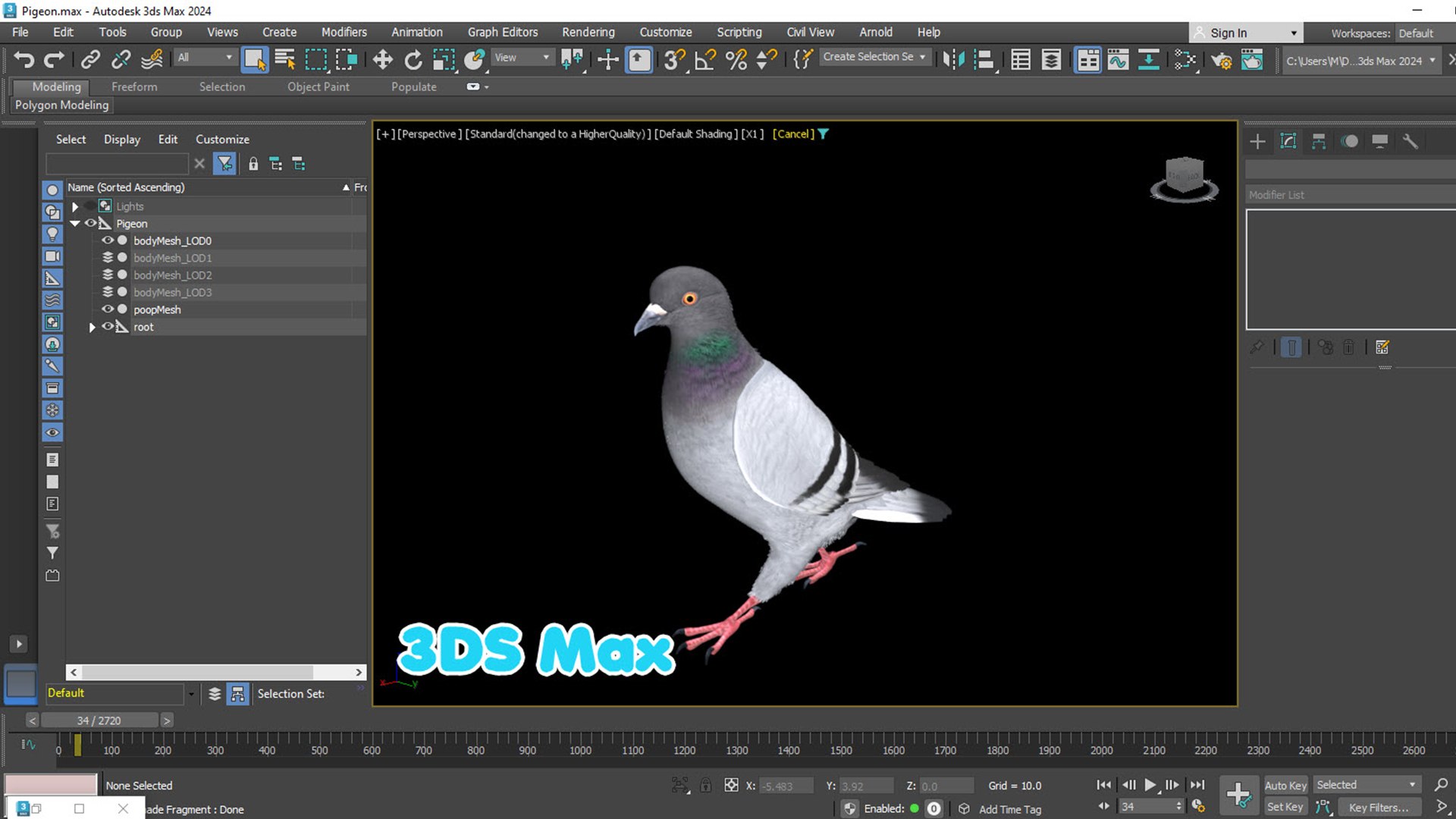This screenshot has width=1456, height=819.
Task: Click the time slider 34 / 2720 handle
Action: (x=99, y=720)
